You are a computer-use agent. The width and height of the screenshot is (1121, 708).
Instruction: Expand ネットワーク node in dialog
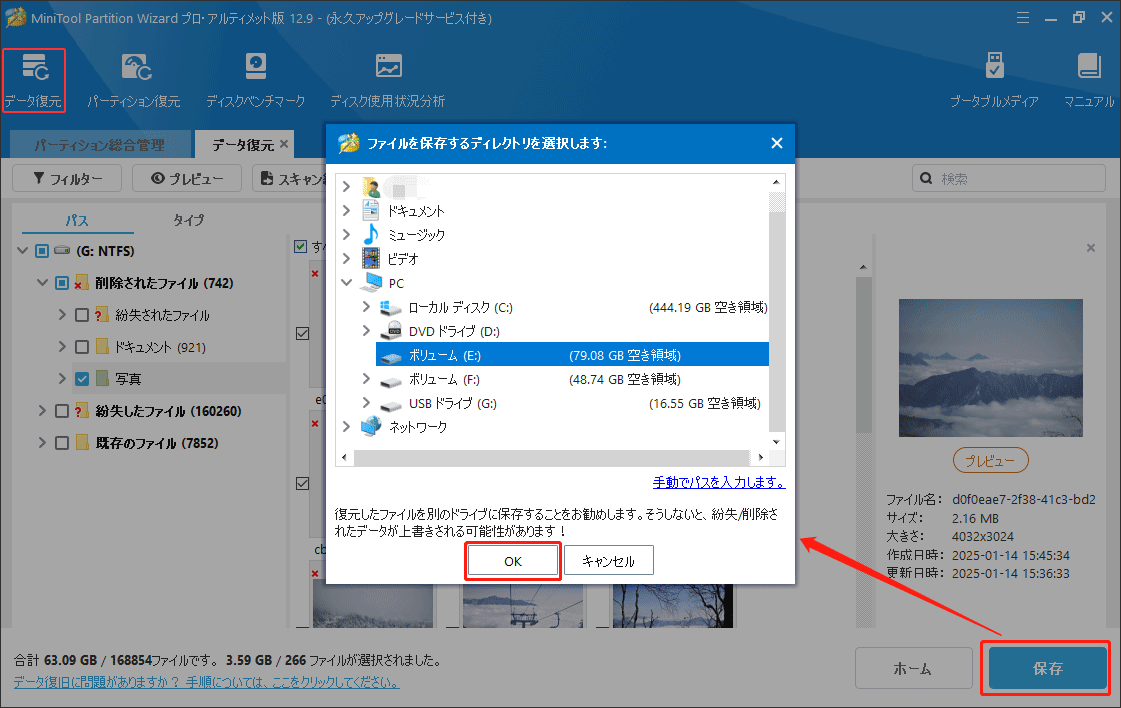click(x=347, y=427)
